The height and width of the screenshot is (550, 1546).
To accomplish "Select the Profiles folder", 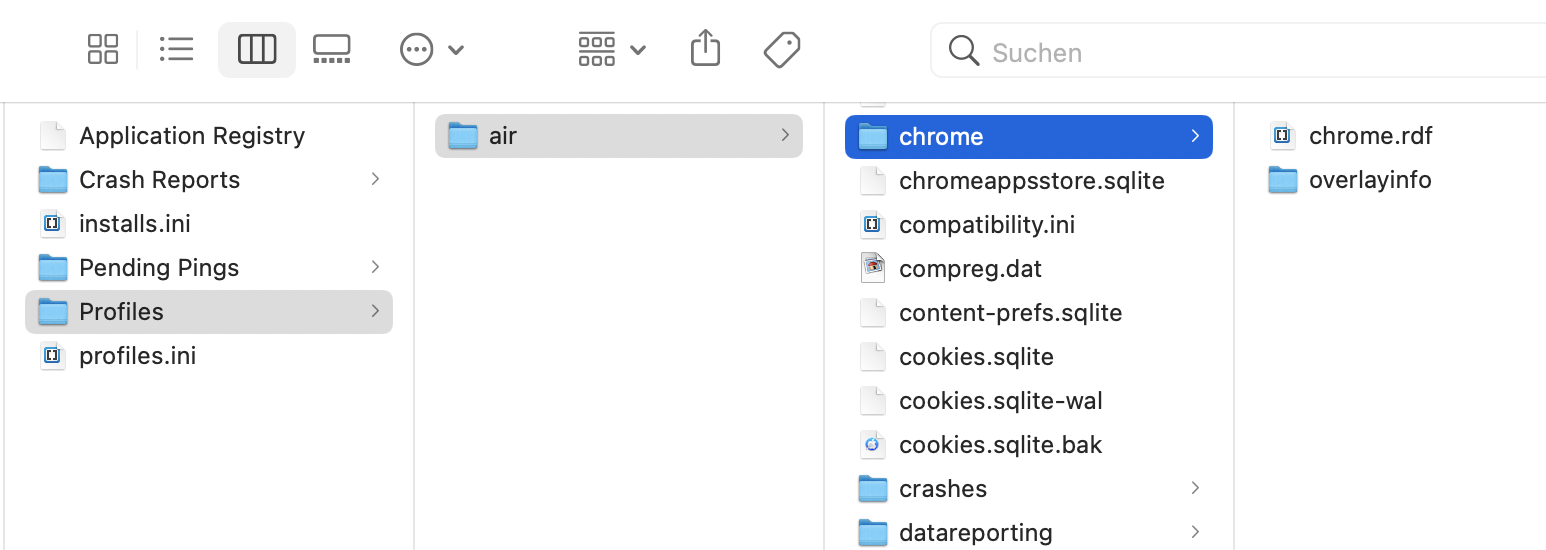I will (121, 312).
